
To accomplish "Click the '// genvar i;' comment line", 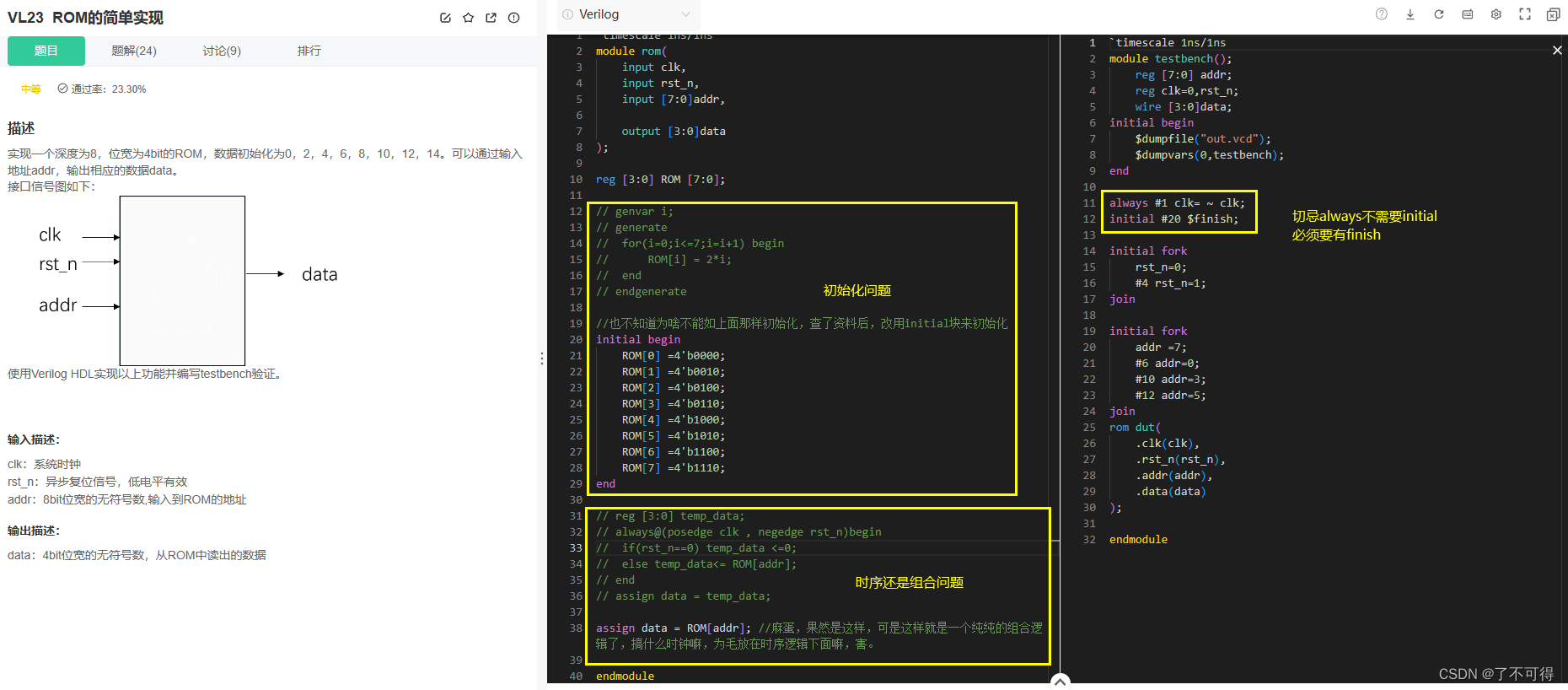I will click(x=635, y=212).
